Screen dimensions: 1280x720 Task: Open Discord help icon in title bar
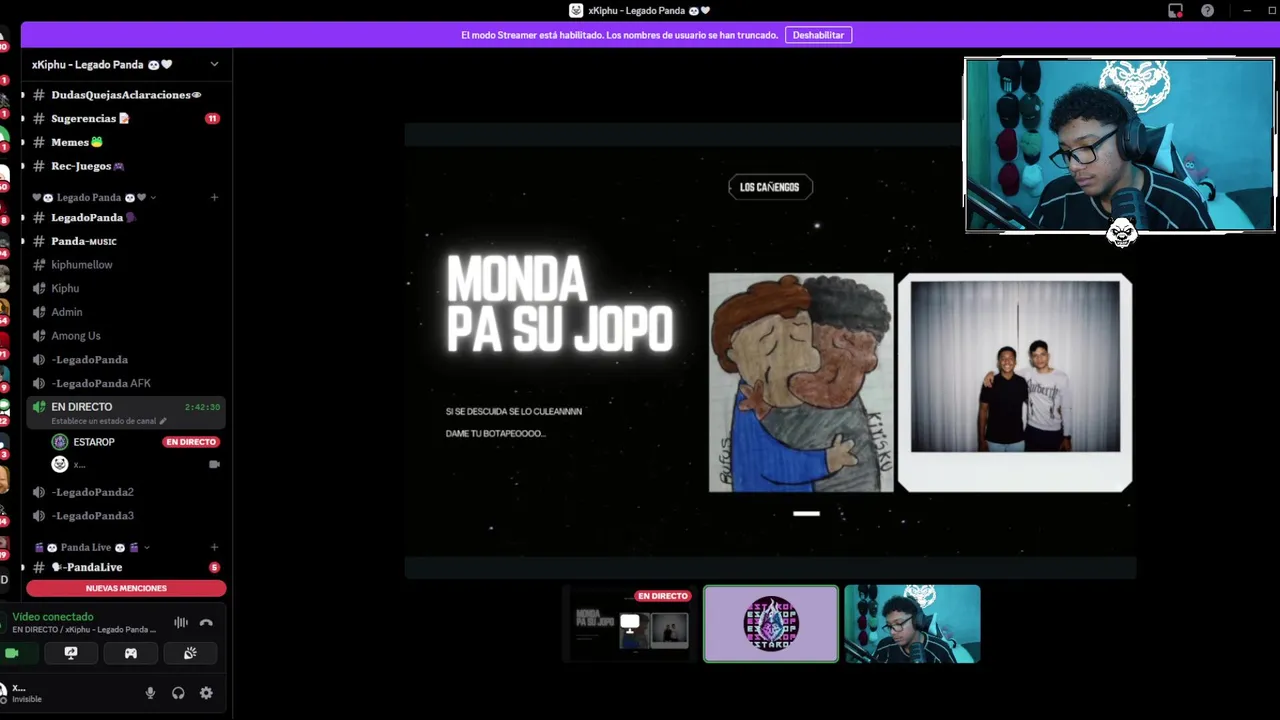point(1207,10)
